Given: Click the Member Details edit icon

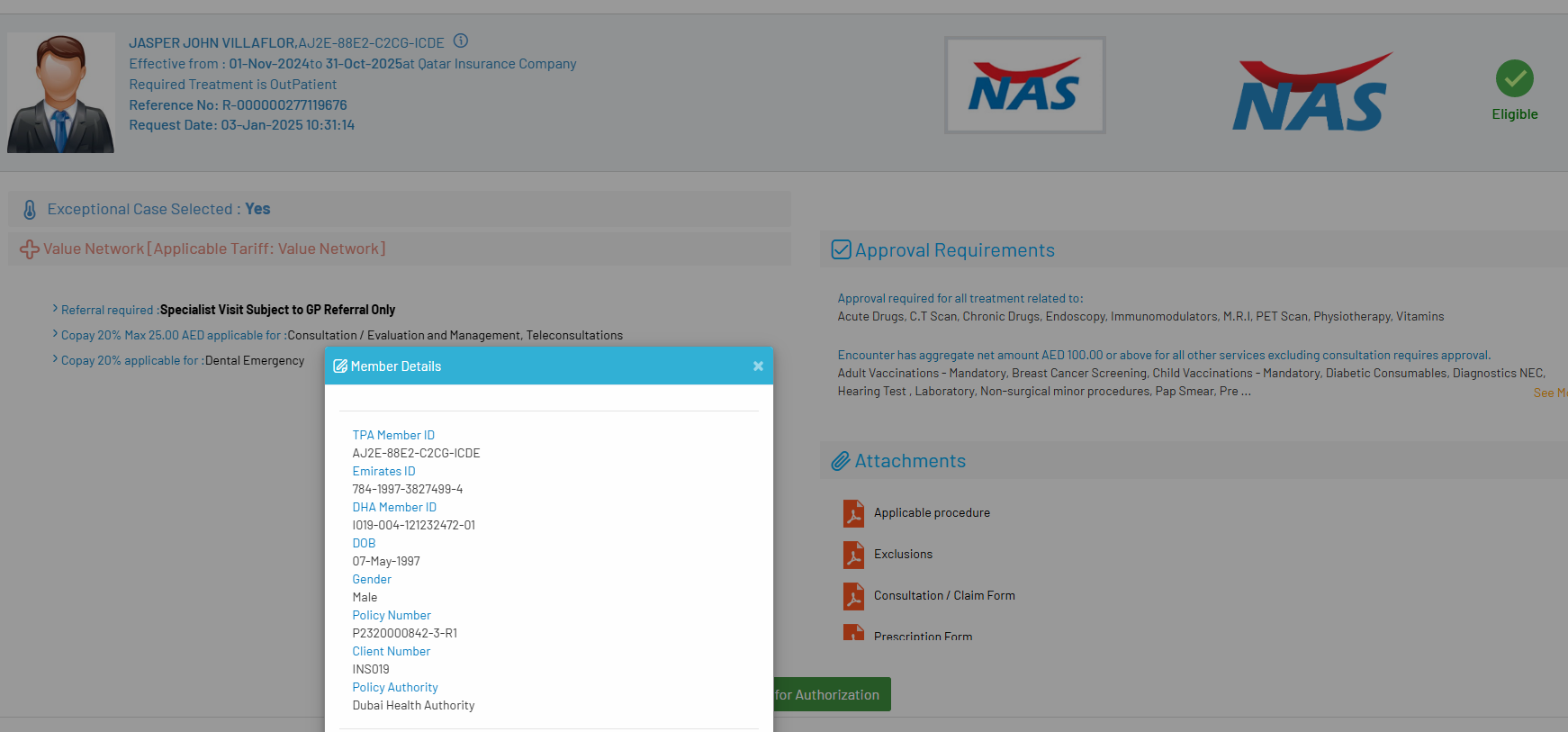Looking at the screenshot, I should [x=340, y=366].
